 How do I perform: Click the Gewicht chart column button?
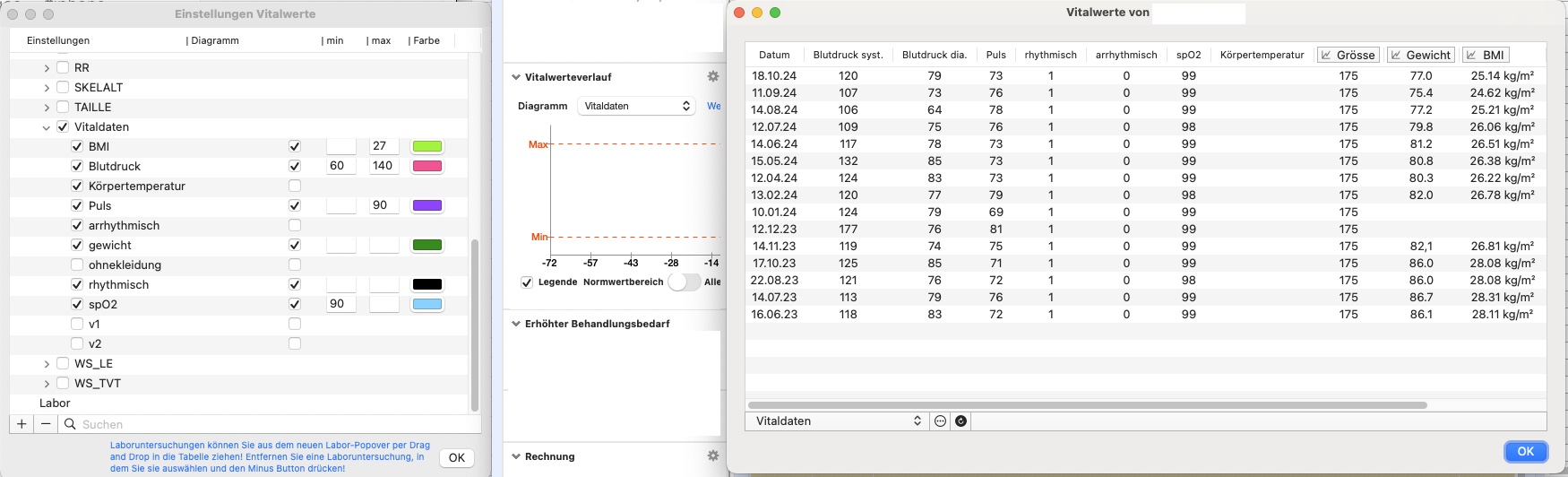(x=1421, y=55)
